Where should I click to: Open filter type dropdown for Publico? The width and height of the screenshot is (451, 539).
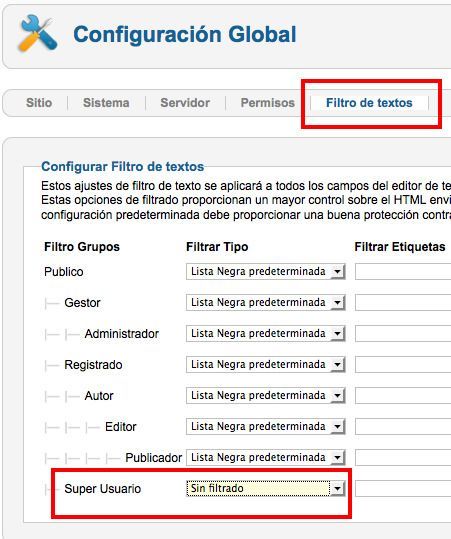click(265, 272)
